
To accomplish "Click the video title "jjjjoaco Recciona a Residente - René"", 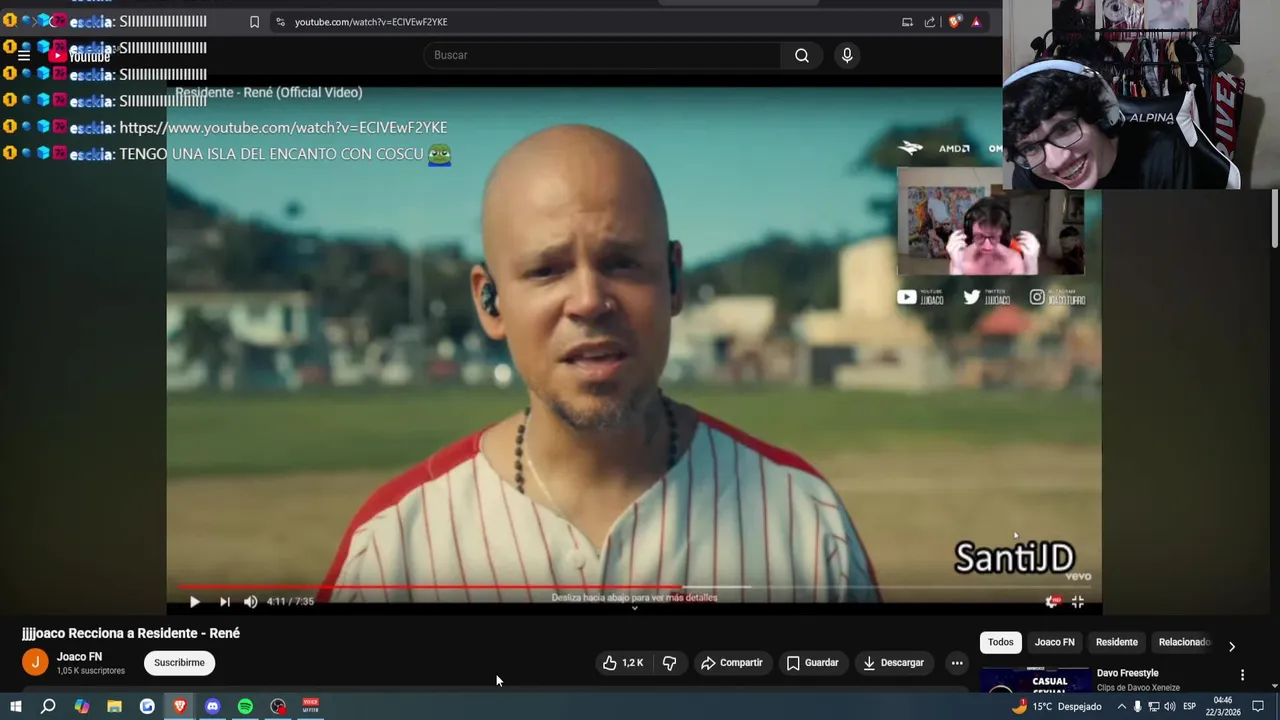I will click(131, 633).
